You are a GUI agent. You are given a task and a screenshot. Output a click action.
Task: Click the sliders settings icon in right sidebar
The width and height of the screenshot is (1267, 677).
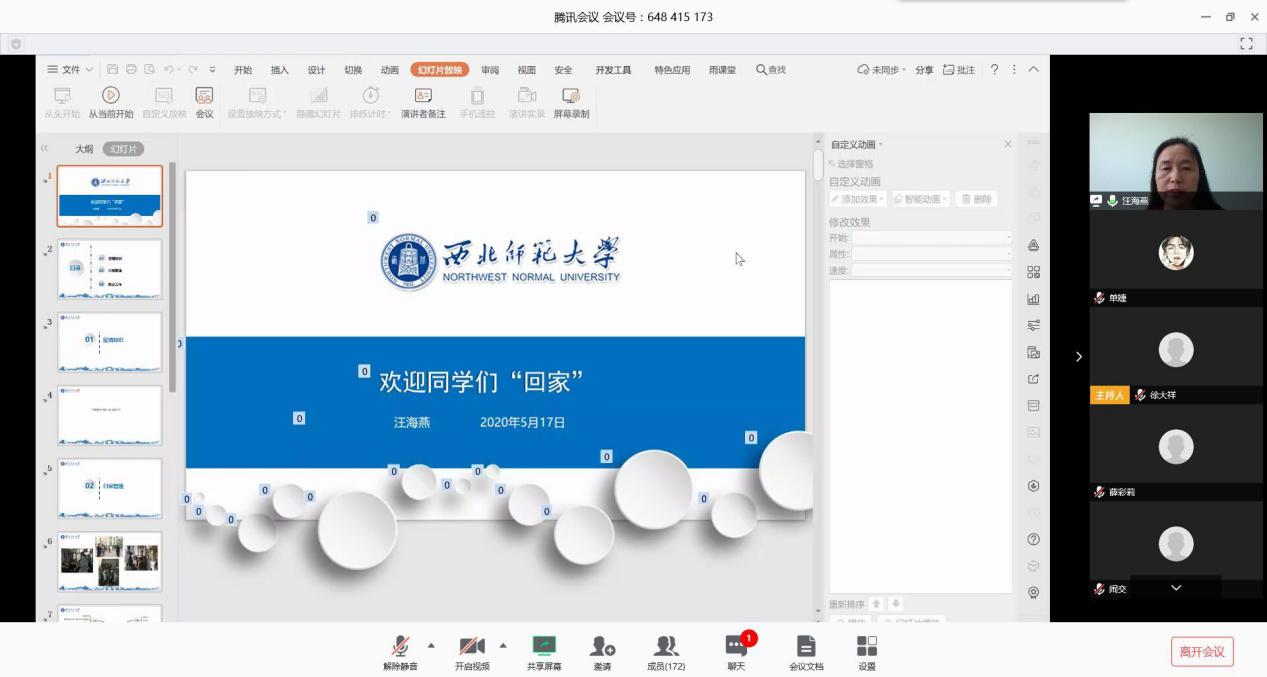[1033, 325]
